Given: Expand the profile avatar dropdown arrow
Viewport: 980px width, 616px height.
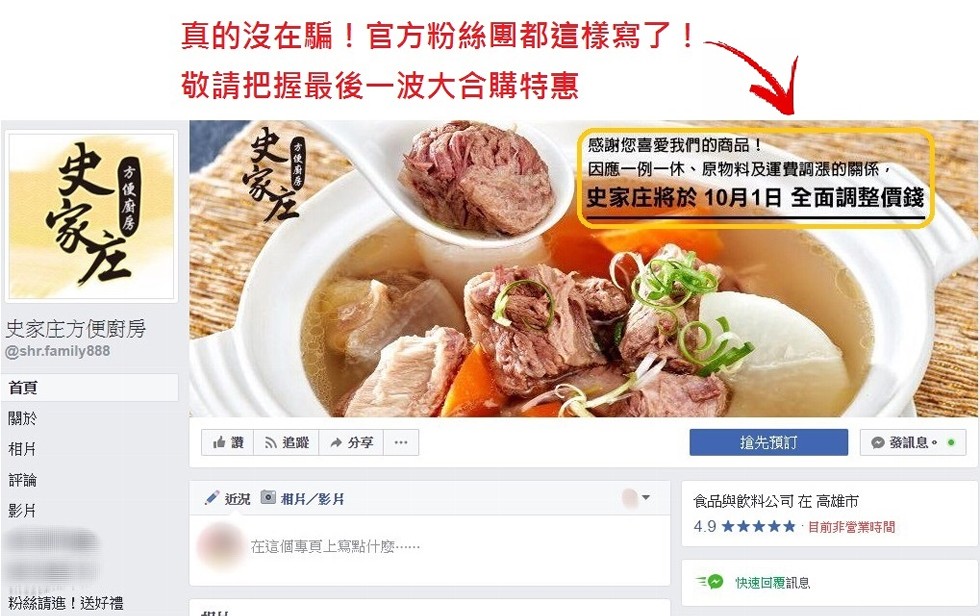Looking at the screenshot, I should [x=646, y=498].
